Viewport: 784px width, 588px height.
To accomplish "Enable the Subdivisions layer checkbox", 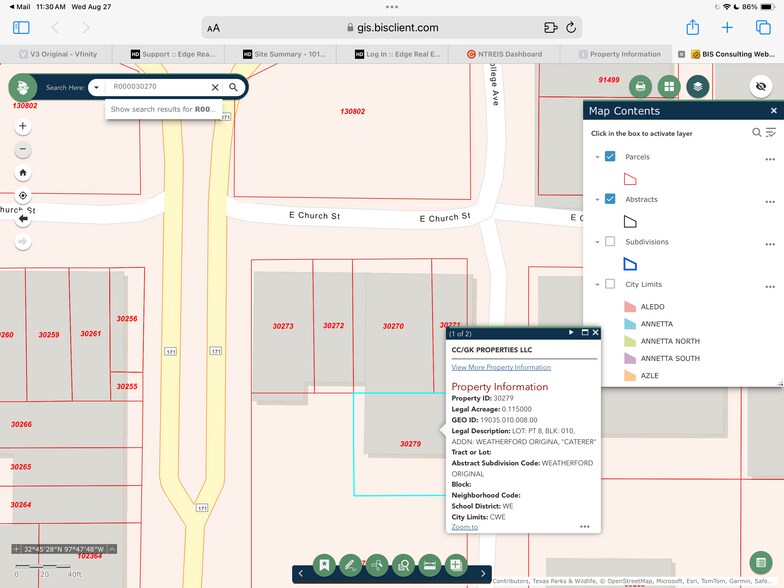I will (x=610, y=242).
